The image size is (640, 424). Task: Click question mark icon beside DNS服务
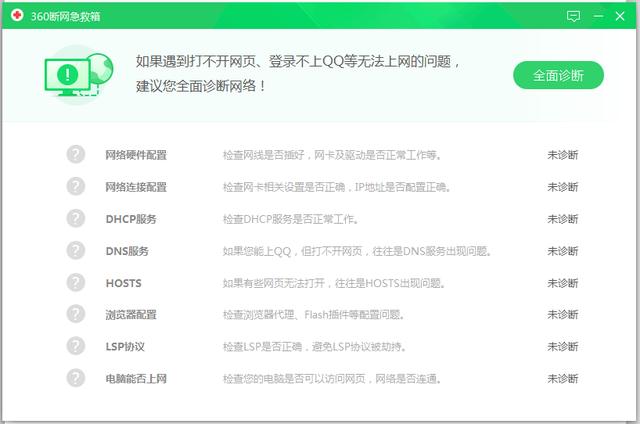coord(76,250)
